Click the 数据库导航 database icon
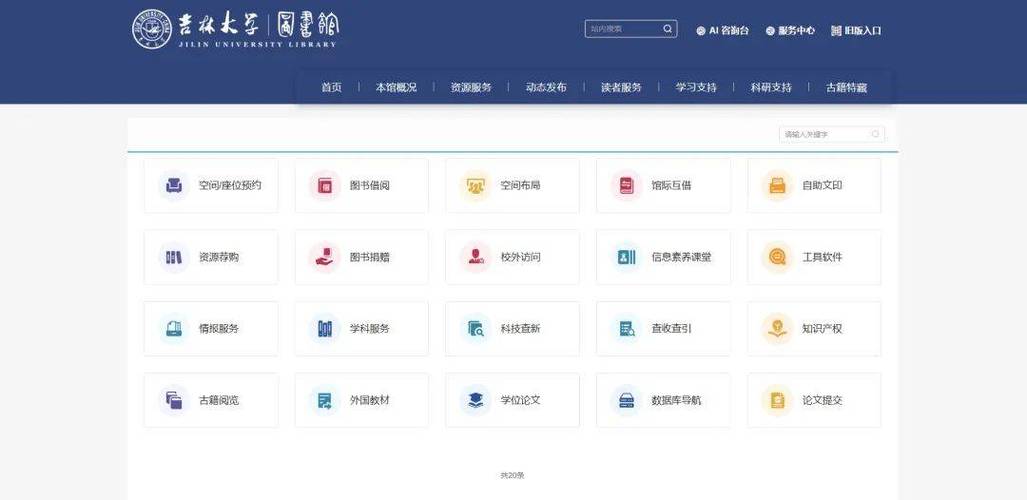 [x=626, y=400]
